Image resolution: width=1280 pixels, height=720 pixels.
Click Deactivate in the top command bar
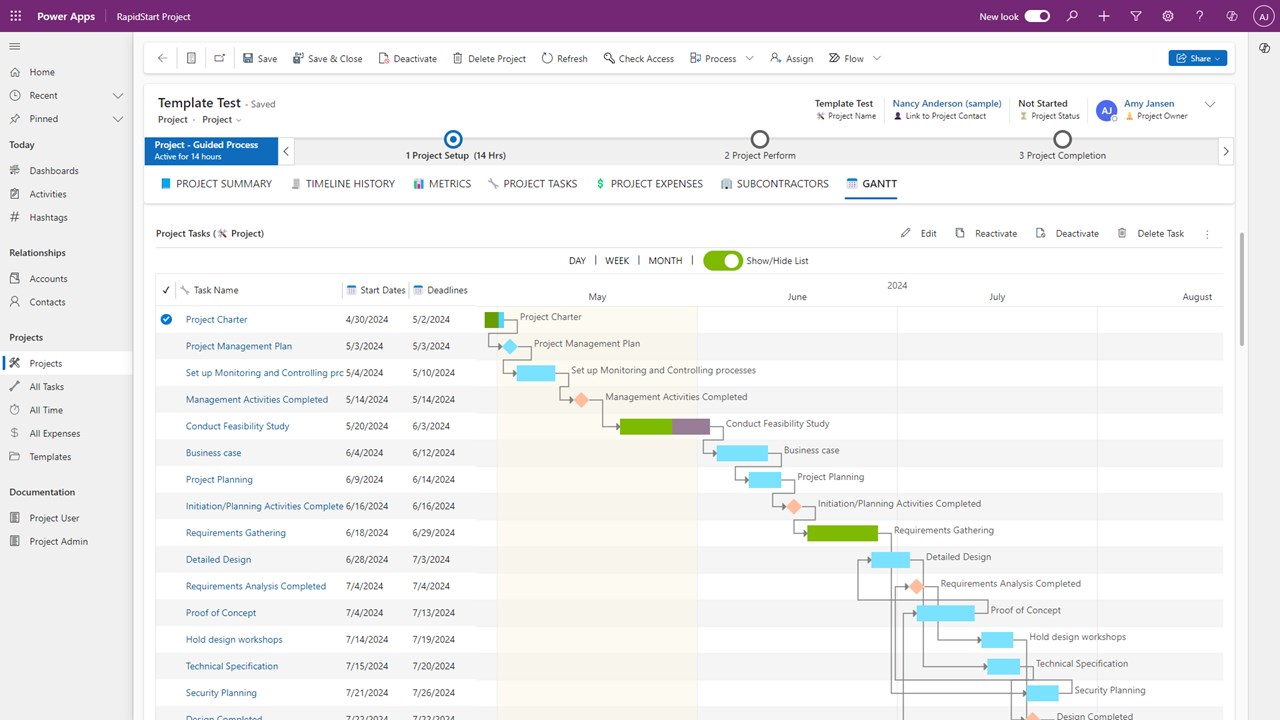point(407,58)
